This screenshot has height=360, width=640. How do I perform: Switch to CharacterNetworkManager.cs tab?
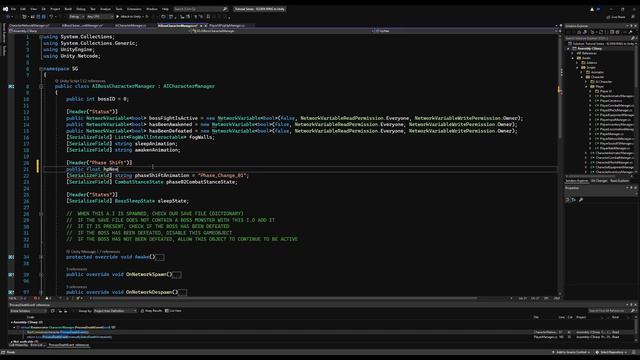29,25
